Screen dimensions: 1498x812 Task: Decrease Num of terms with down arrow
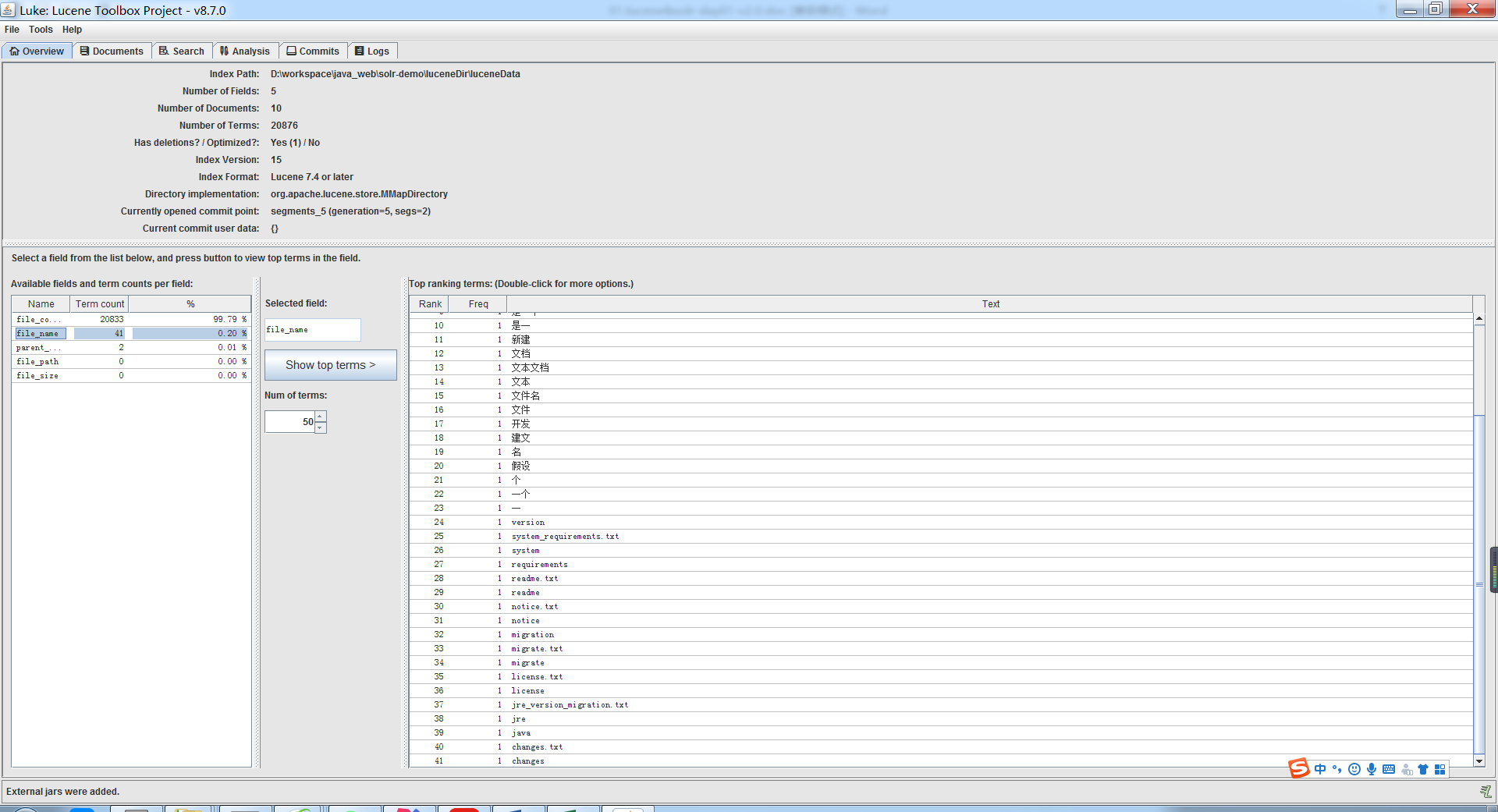click(321, 427)
